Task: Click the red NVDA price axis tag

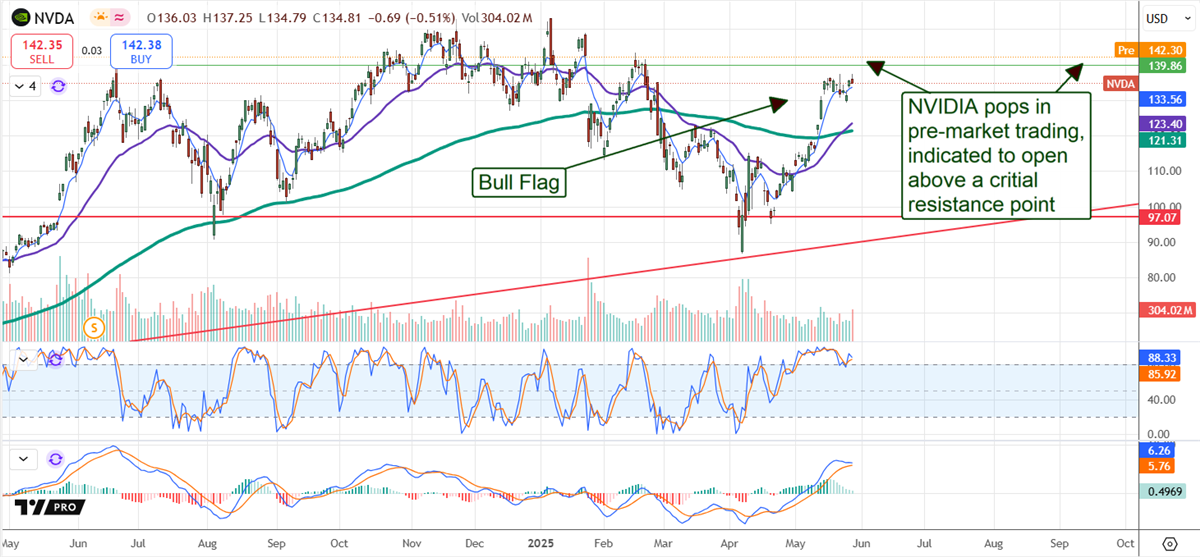Action: pos(1120,84)
